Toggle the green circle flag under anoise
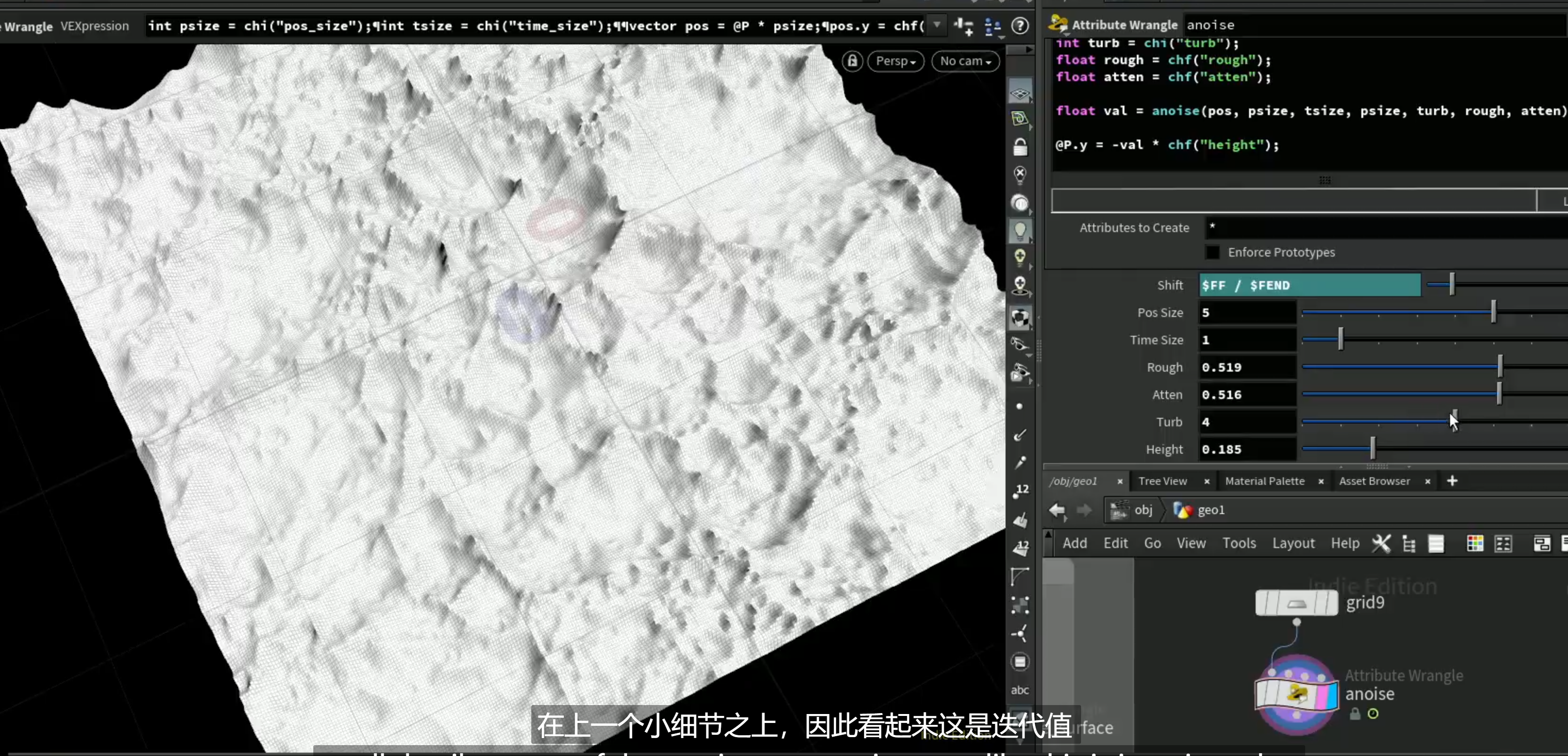 pos(1373,714)
